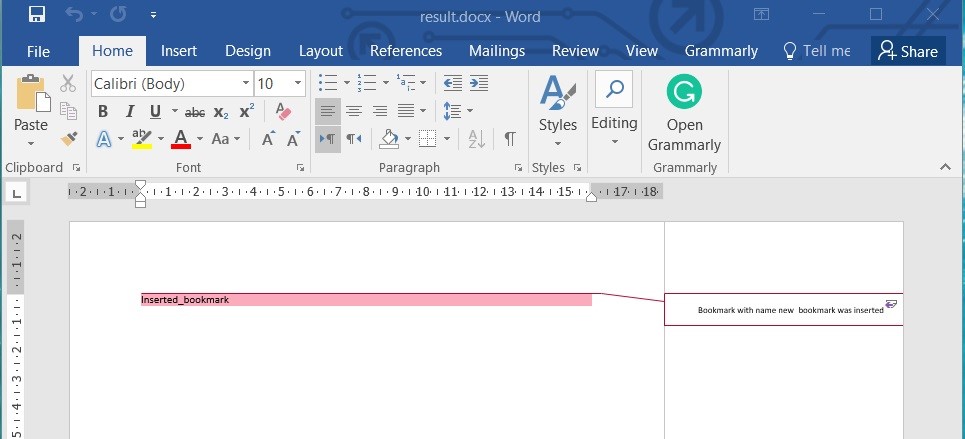This screenshot has width=965, height=439.
Task: Click the Share button
Action: pos(908,51)
